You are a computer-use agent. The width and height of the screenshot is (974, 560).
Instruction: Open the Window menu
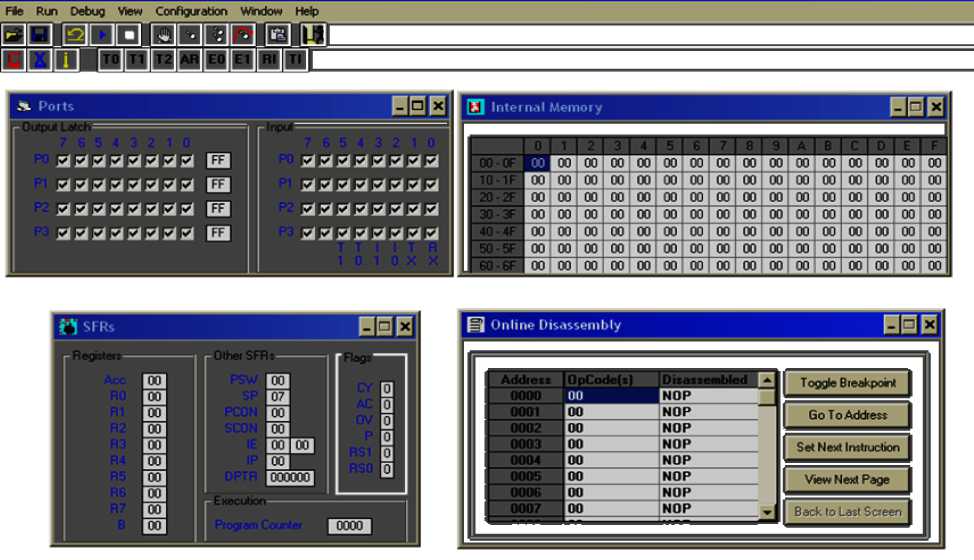[261, 11]
